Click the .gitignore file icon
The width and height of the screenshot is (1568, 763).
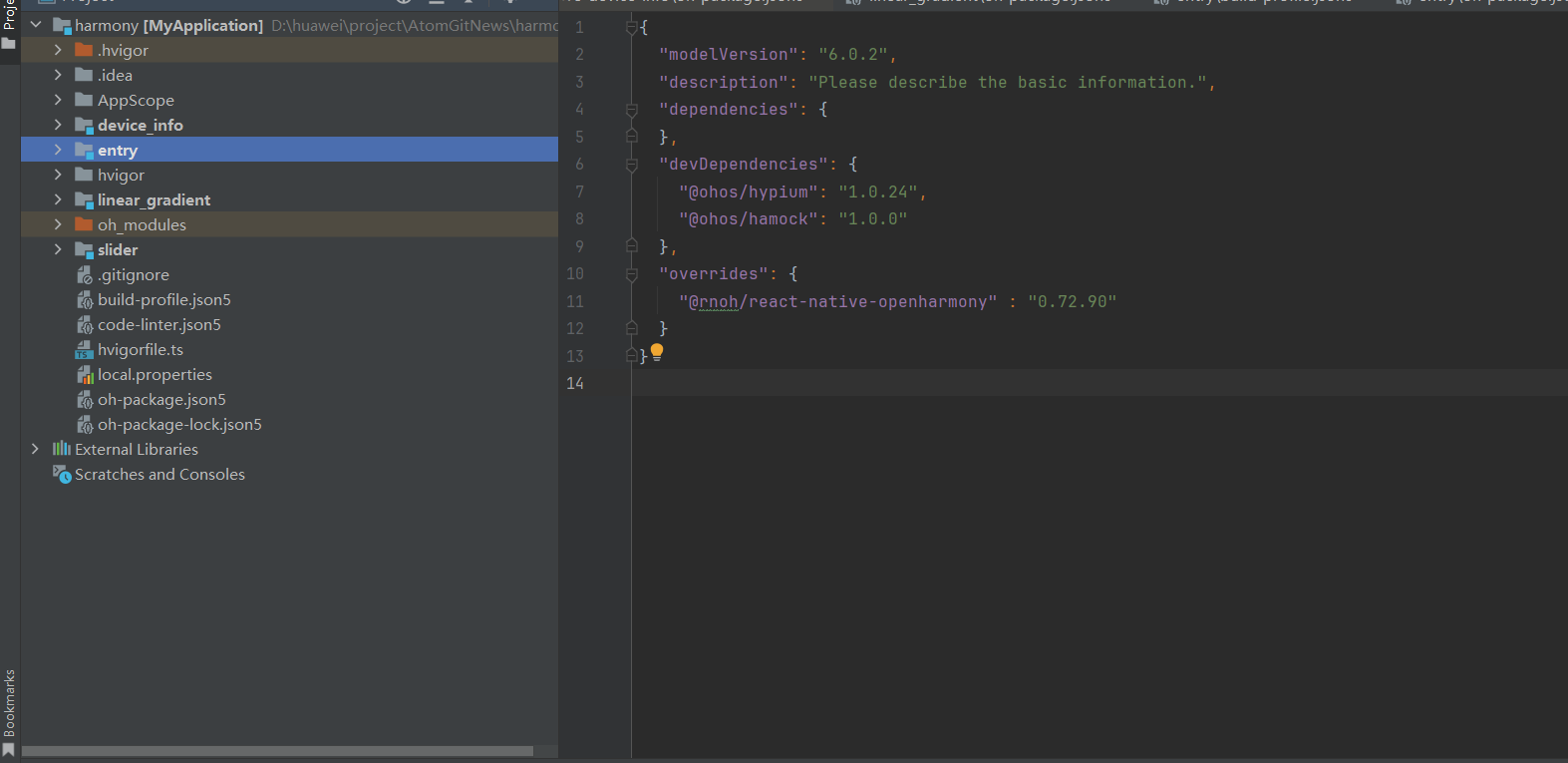point(85,274)
